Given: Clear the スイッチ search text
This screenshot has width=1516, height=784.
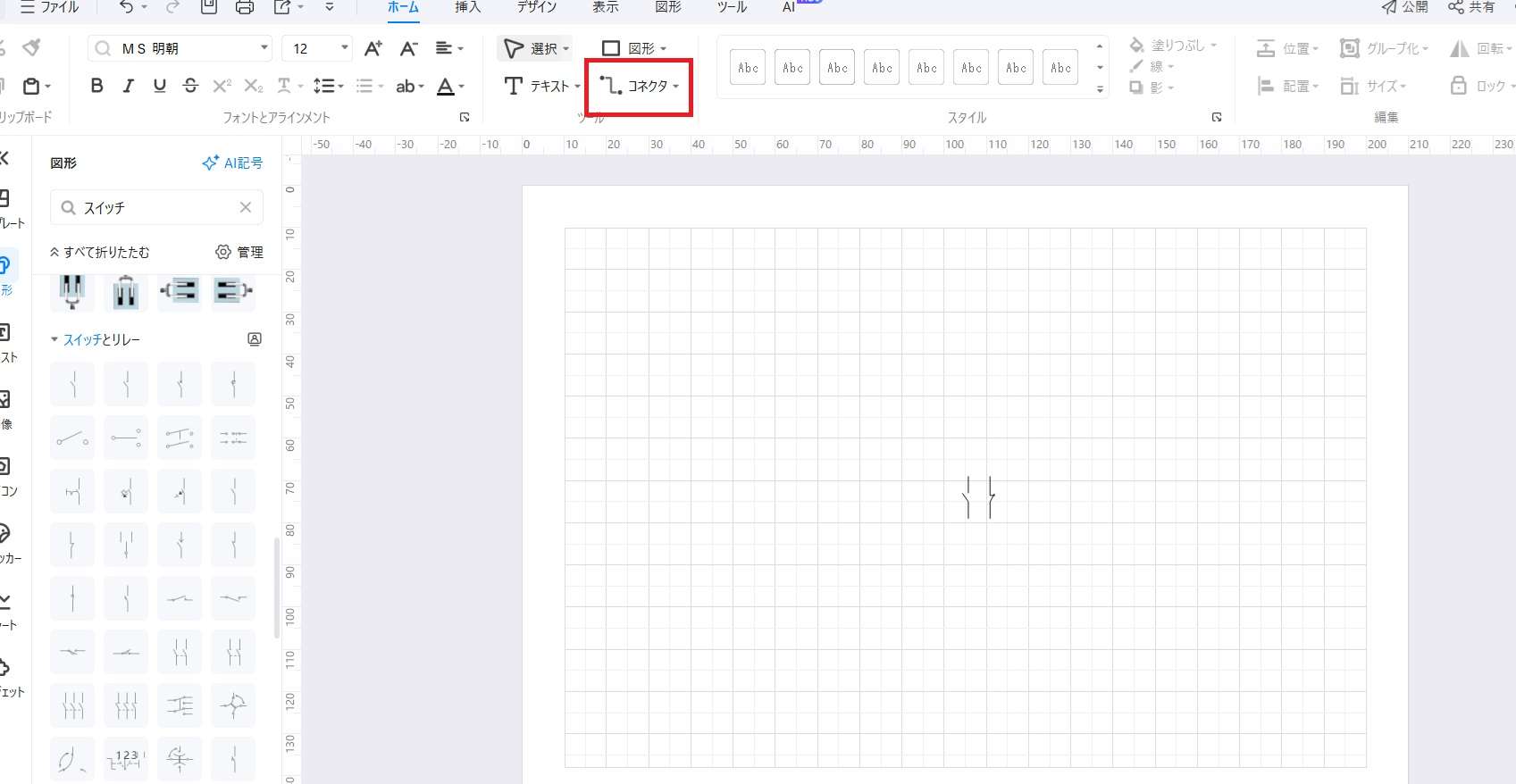Looking at the screenshot, I should (246, 207).
